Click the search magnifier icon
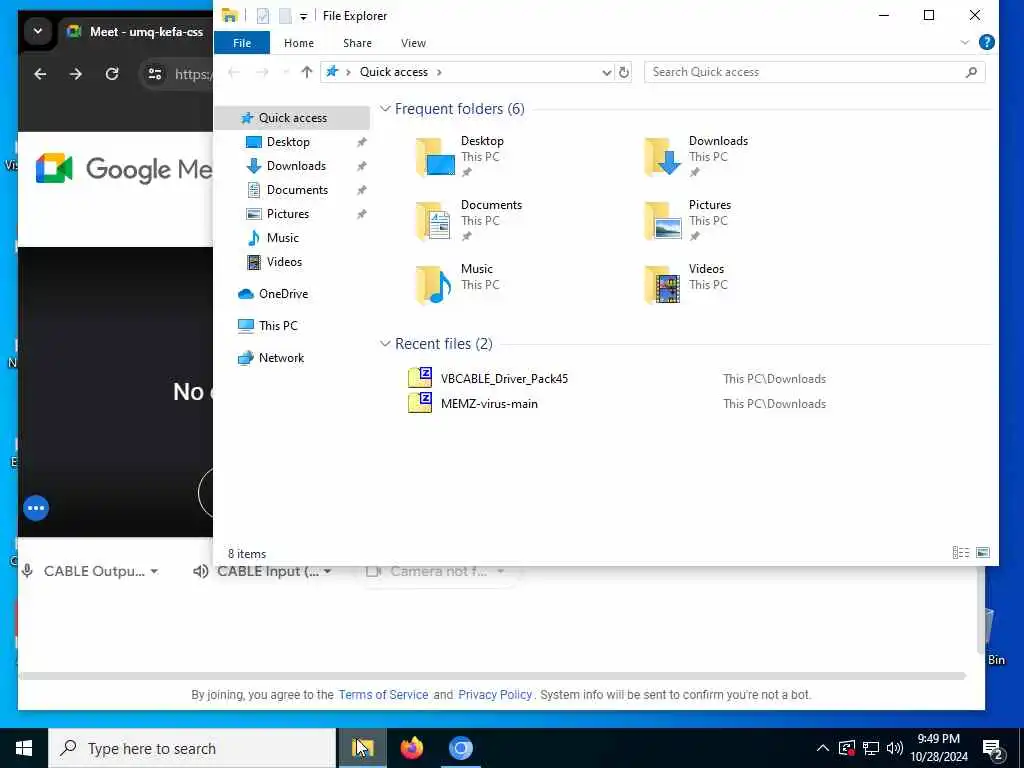 971,72
